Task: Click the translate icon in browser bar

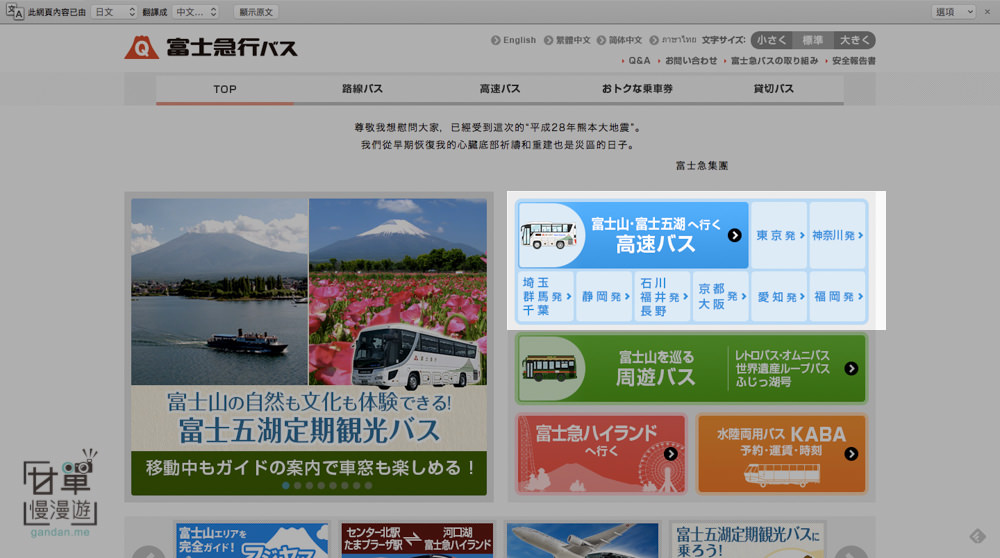Action: coord(15,11)
